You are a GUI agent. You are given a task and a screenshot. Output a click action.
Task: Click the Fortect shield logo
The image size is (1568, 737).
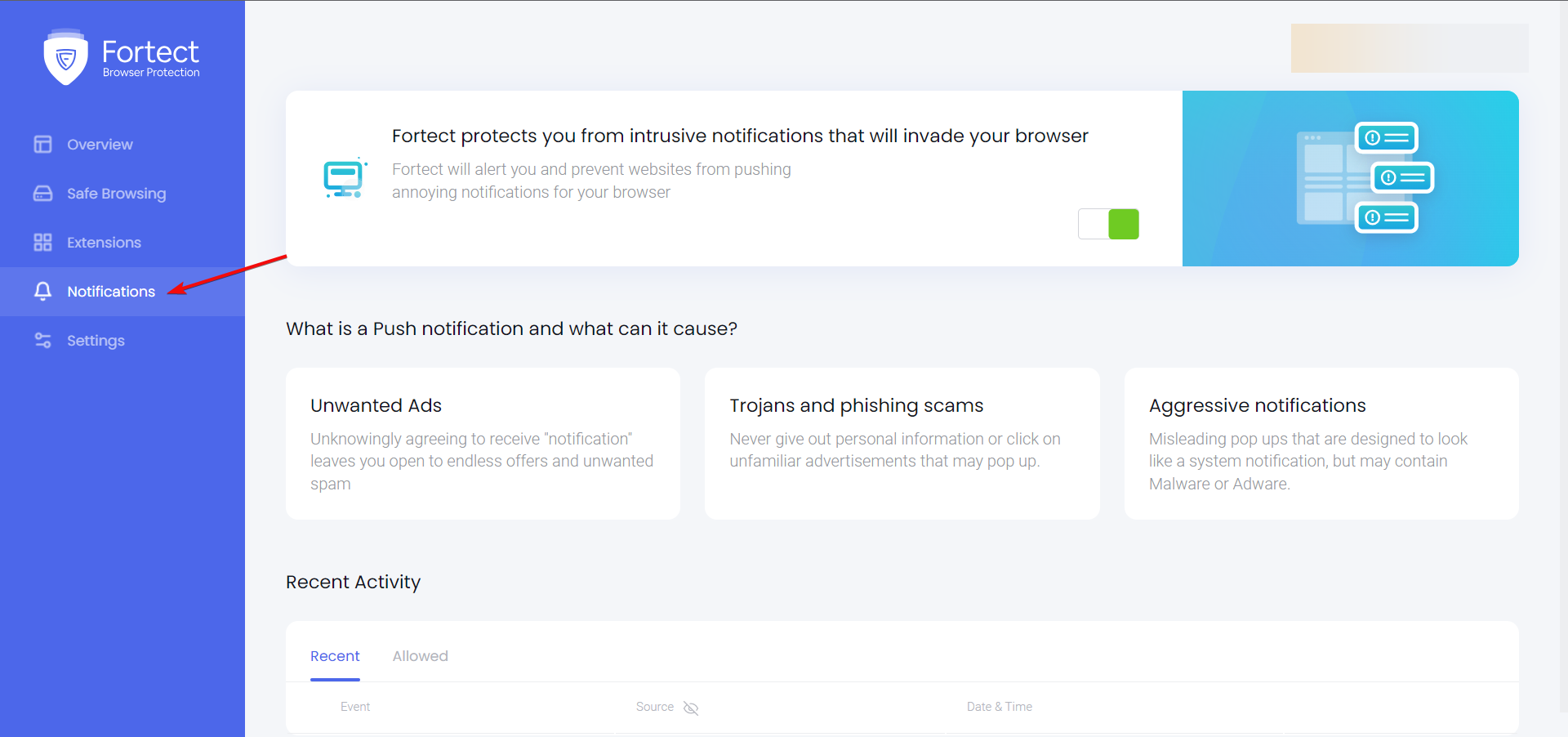click(x=65, y=57)
